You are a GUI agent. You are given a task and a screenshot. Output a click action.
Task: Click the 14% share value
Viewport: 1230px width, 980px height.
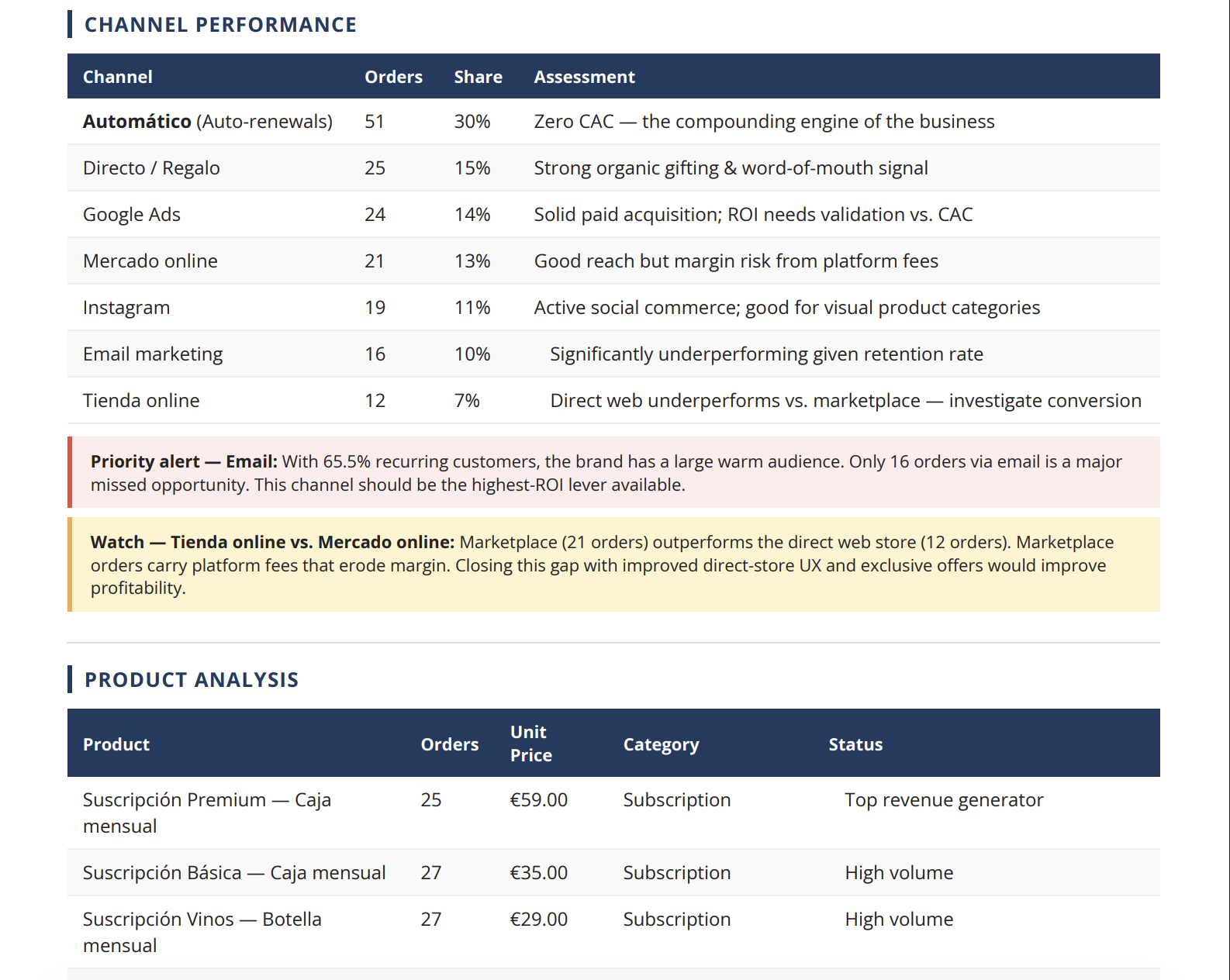(472, 215)
